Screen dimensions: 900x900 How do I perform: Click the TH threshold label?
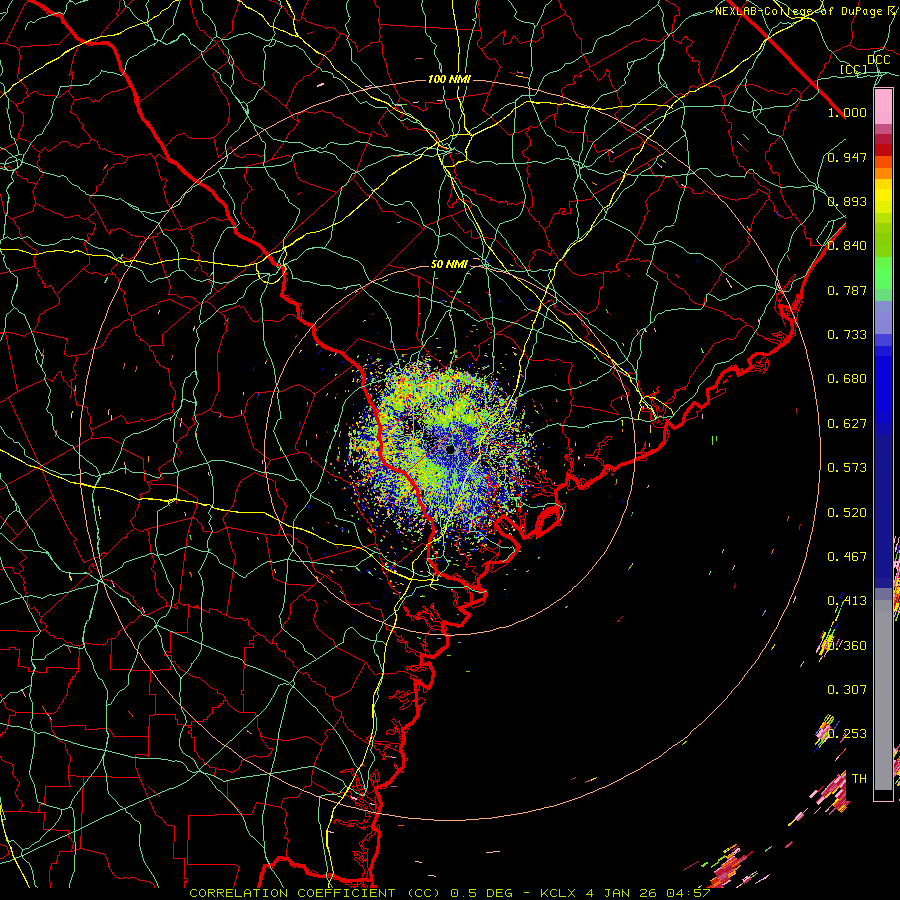[x=859, y=778]
